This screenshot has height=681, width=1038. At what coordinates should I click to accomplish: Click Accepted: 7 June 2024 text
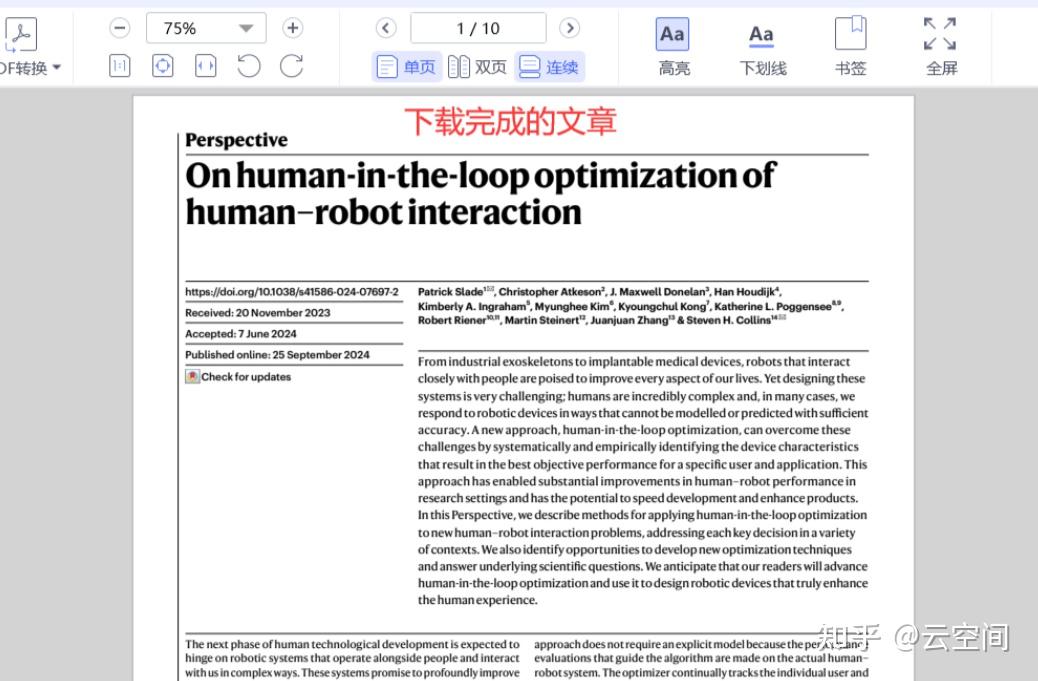[241, 334]
